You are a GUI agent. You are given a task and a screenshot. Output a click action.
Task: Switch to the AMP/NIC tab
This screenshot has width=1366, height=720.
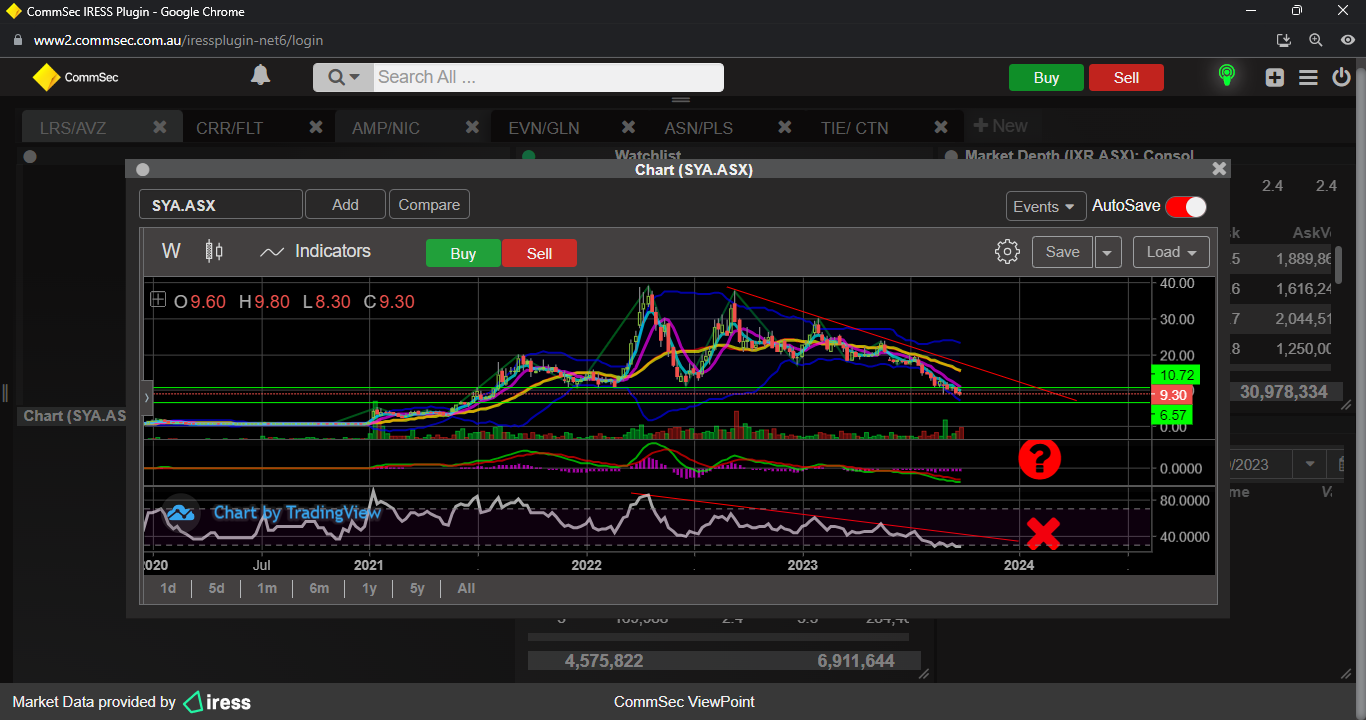coord(386,128)
